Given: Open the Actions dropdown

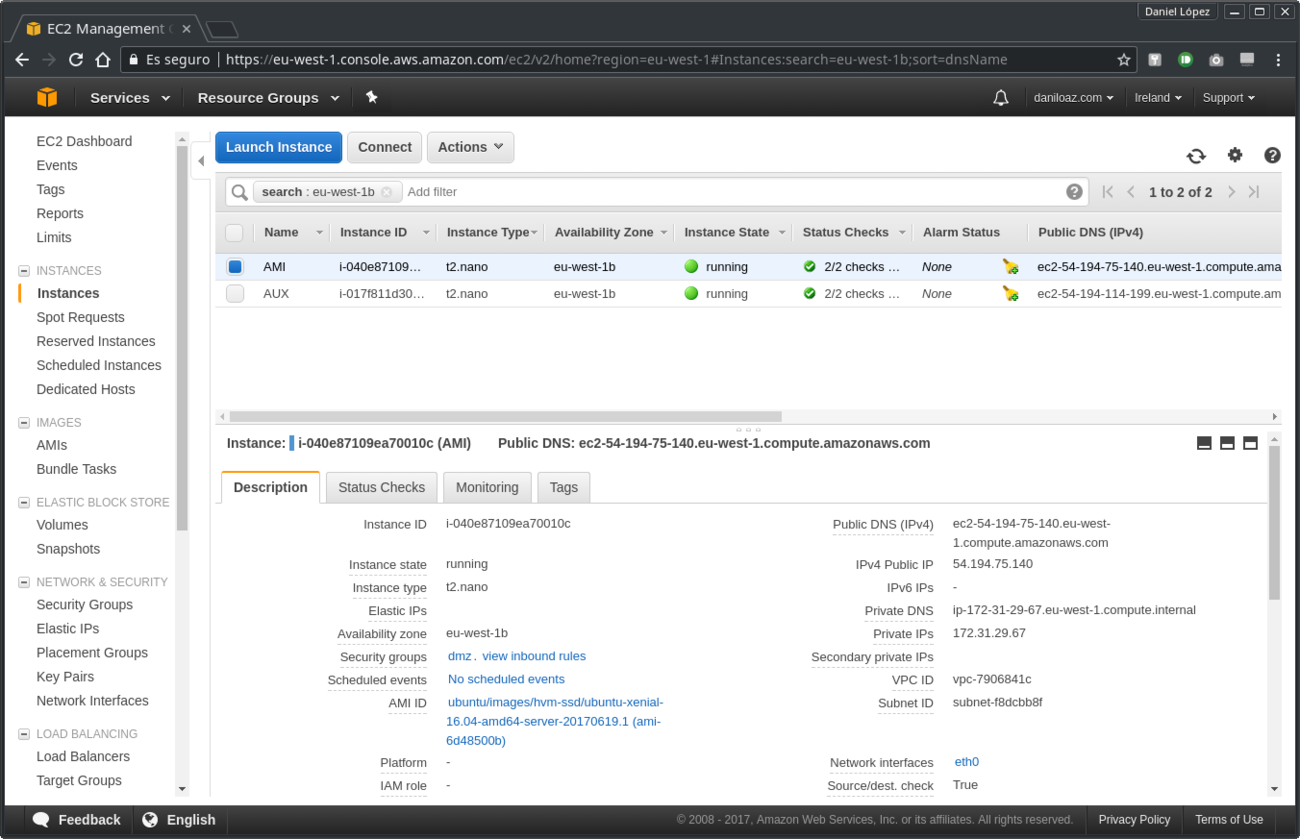Looking at the screenshot, I should [x=470, y=147].
